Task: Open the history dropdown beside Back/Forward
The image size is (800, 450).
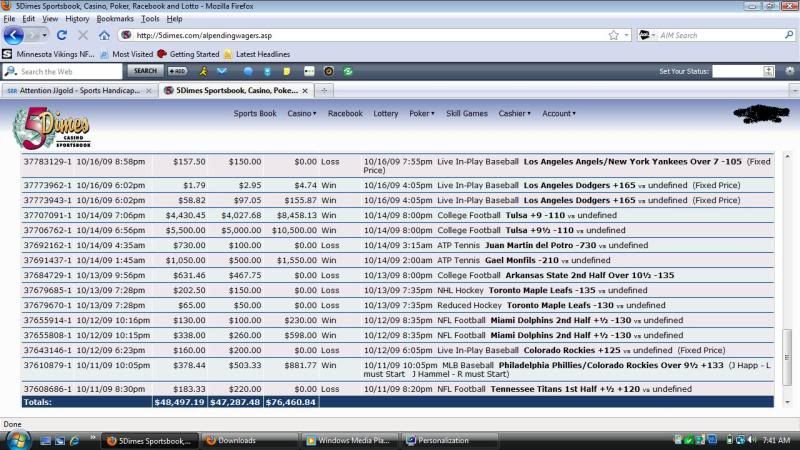Action: 44,35
